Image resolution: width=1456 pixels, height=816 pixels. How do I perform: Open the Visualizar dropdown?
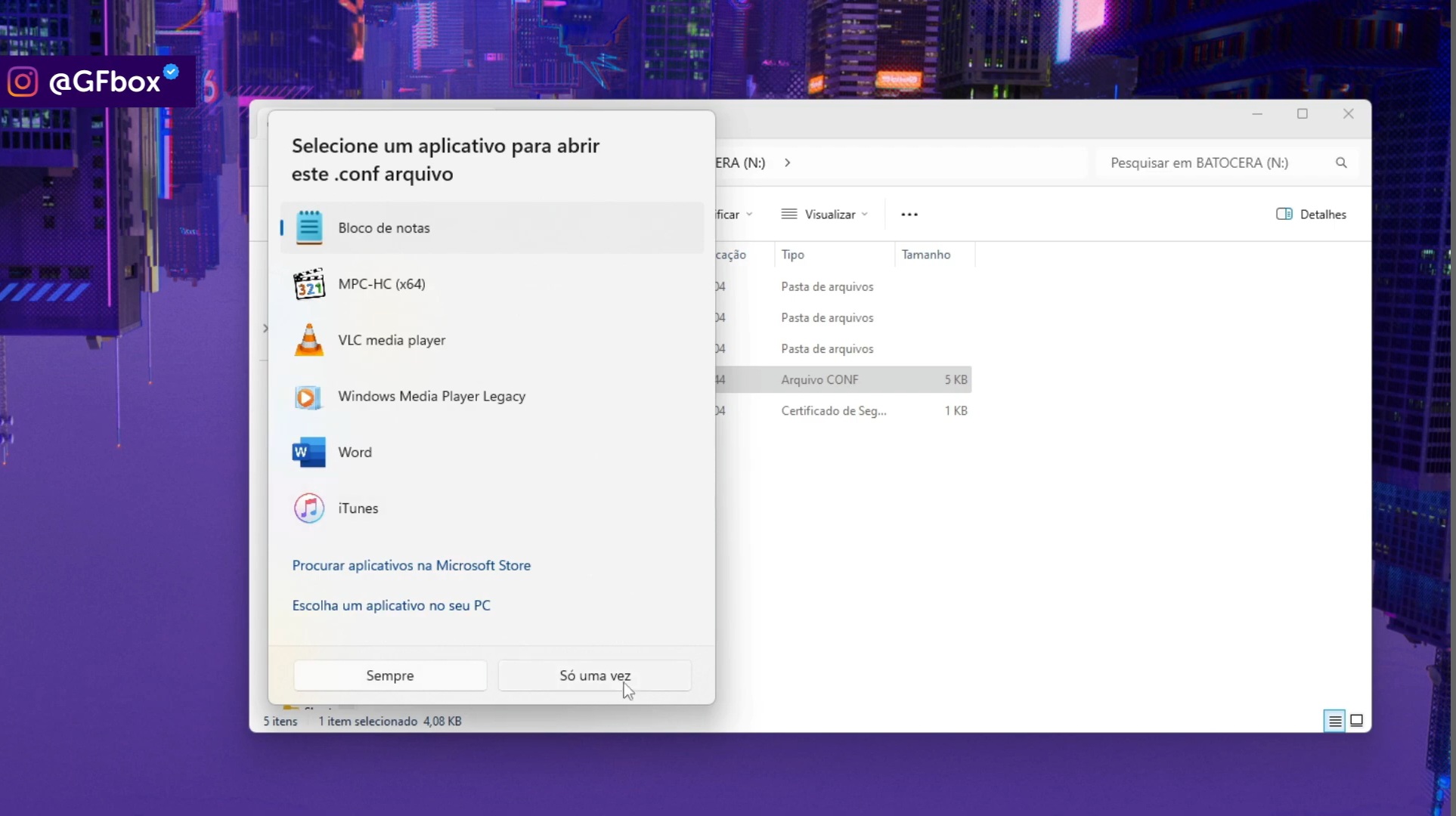(824, 215)
